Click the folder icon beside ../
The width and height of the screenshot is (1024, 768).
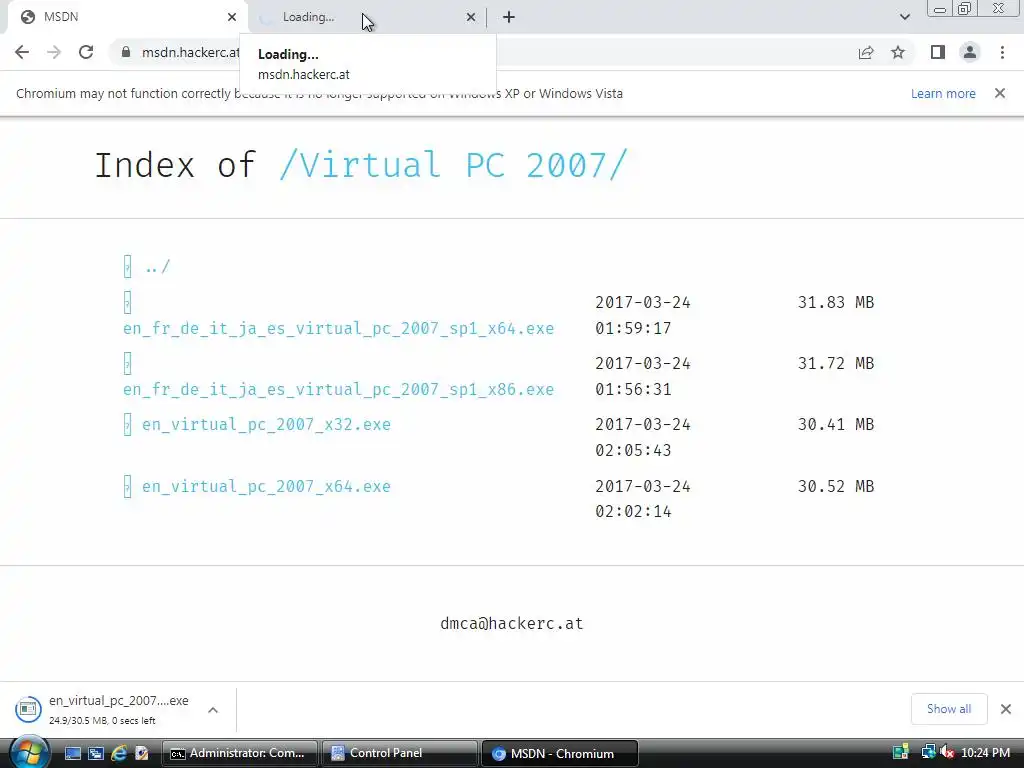coord(127,266)
